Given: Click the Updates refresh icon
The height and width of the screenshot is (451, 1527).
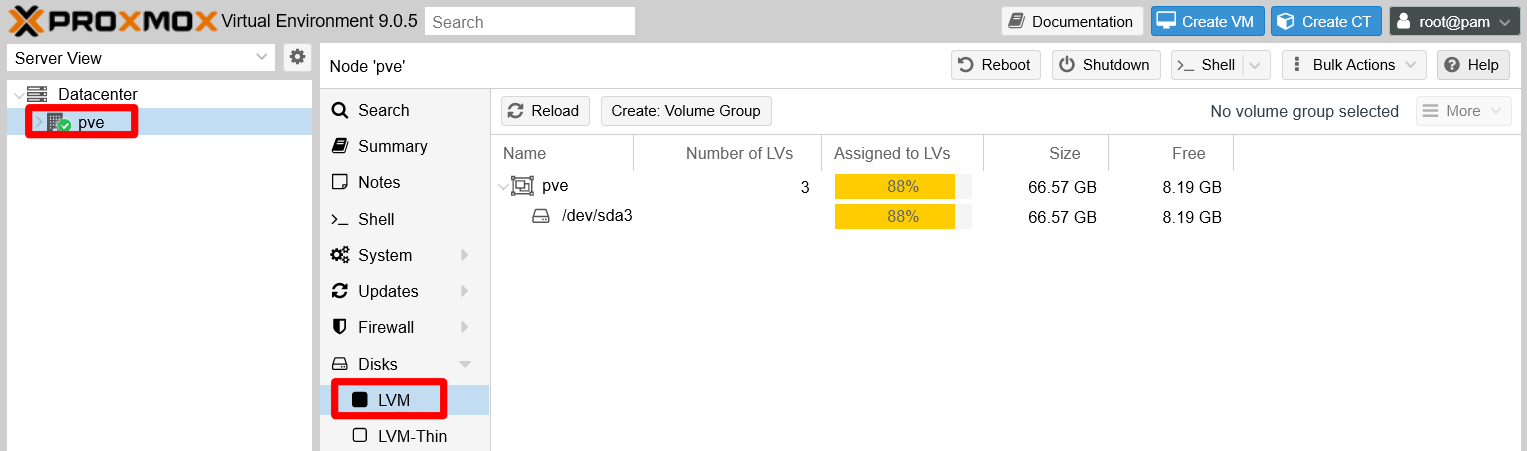Looking at the screenshot, I should tap(340, 291).
